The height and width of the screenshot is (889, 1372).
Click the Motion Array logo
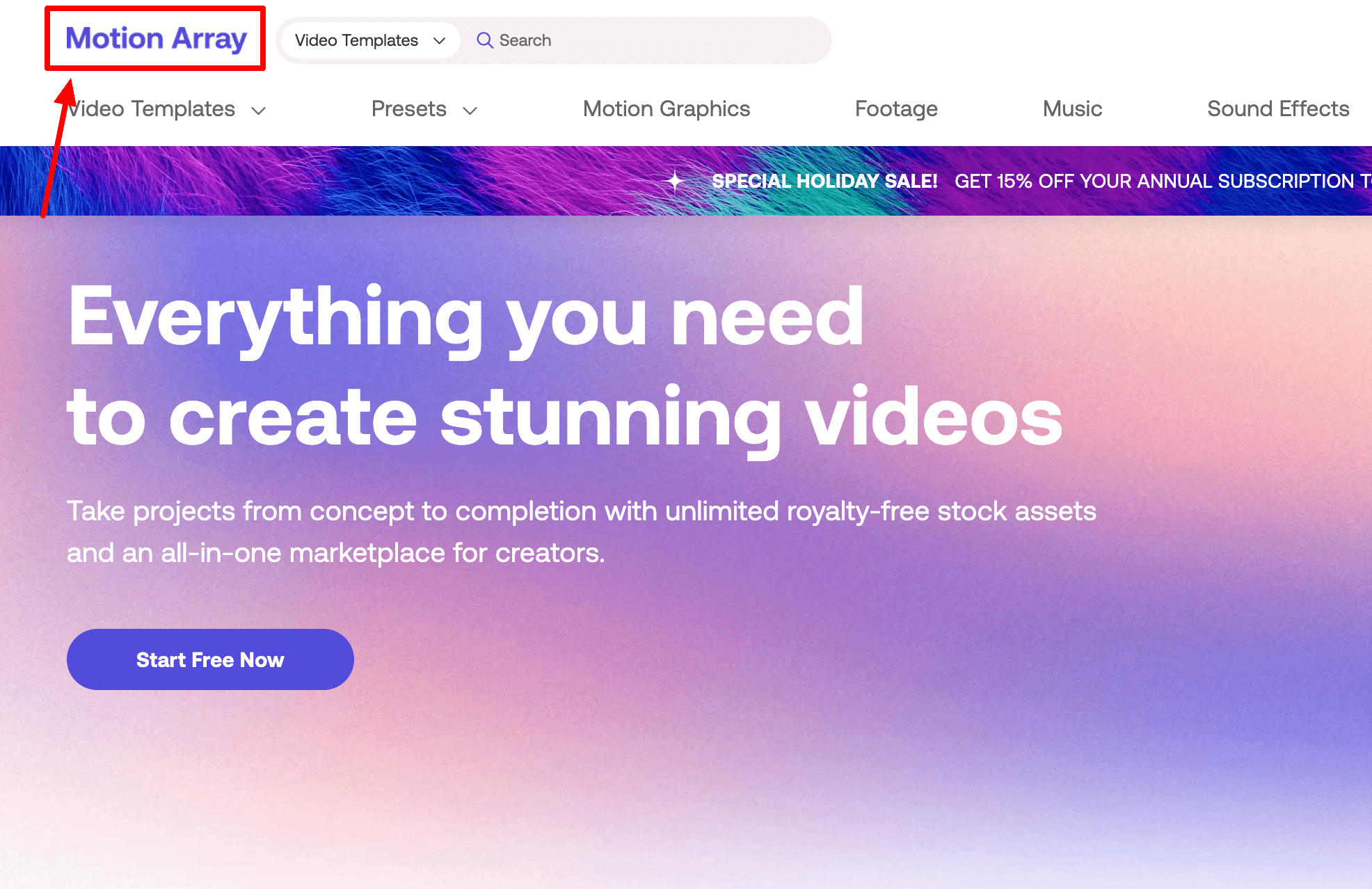click(x=154, y=39)
